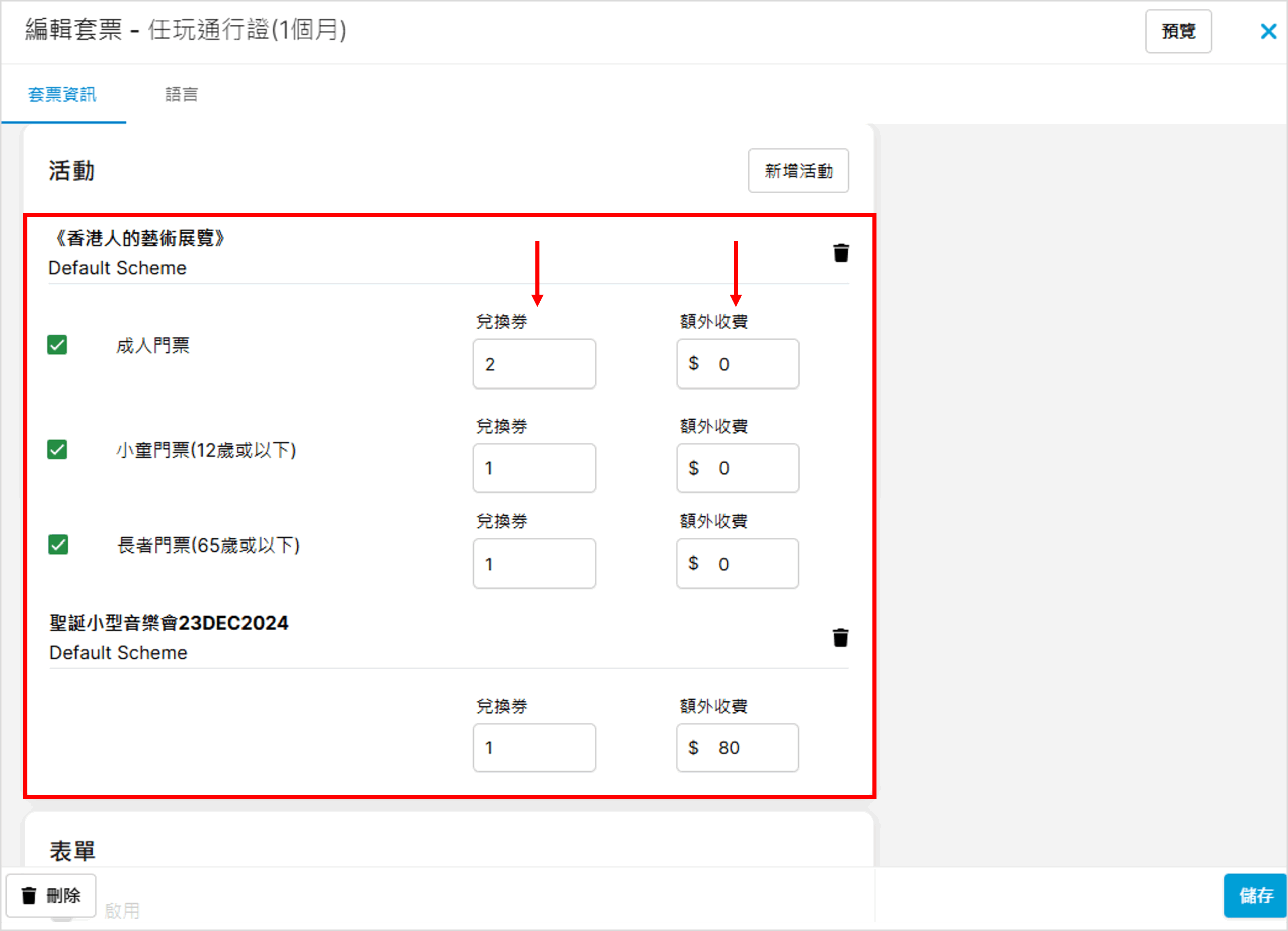Viewport: 1288px width, 931px height.
Task: Focus the 兌換券 field for 長者門票
Action: [x=534, y=564]
